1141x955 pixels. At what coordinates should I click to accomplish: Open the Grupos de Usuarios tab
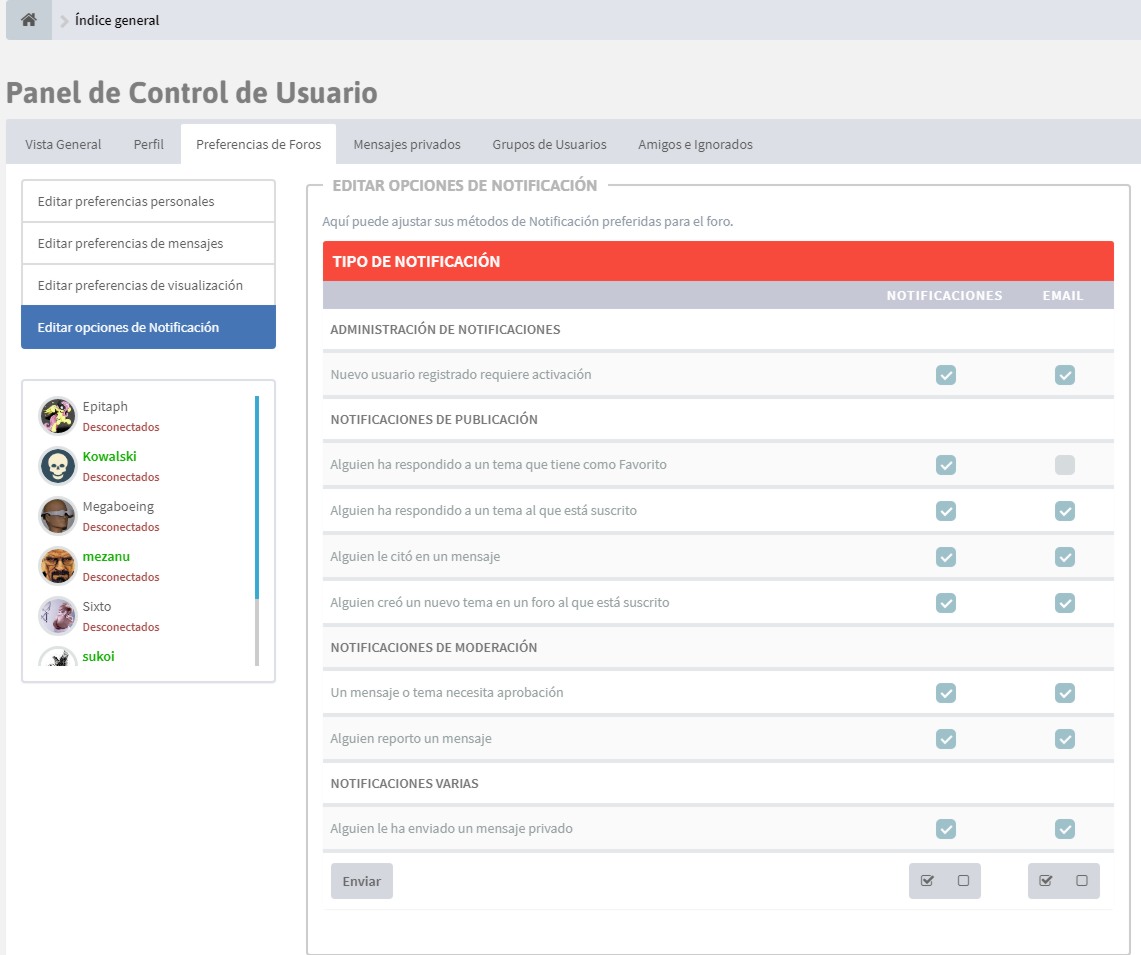coord(549,144)
